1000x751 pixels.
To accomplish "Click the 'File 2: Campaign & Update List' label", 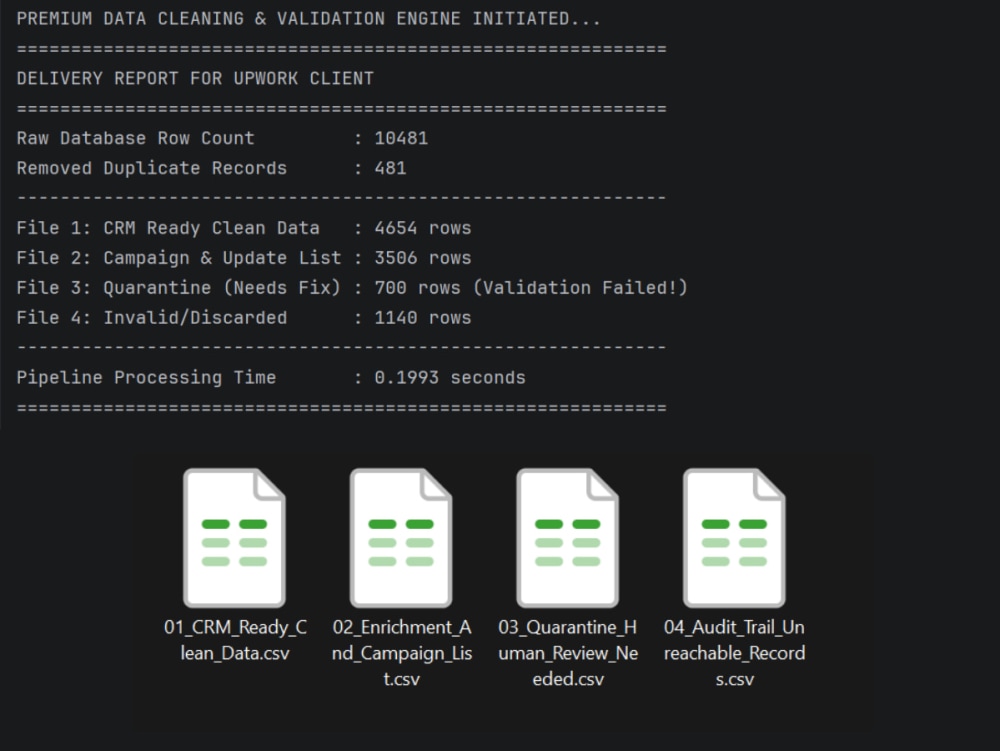I will (x=179, y=258).
